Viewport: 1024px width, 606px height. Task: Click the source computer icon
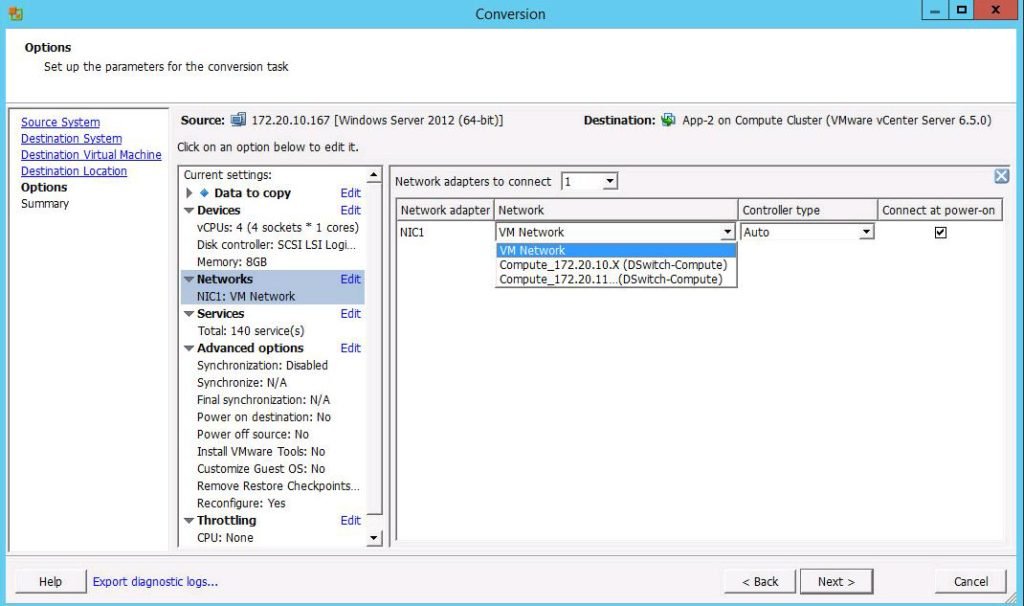pos(238,120)
